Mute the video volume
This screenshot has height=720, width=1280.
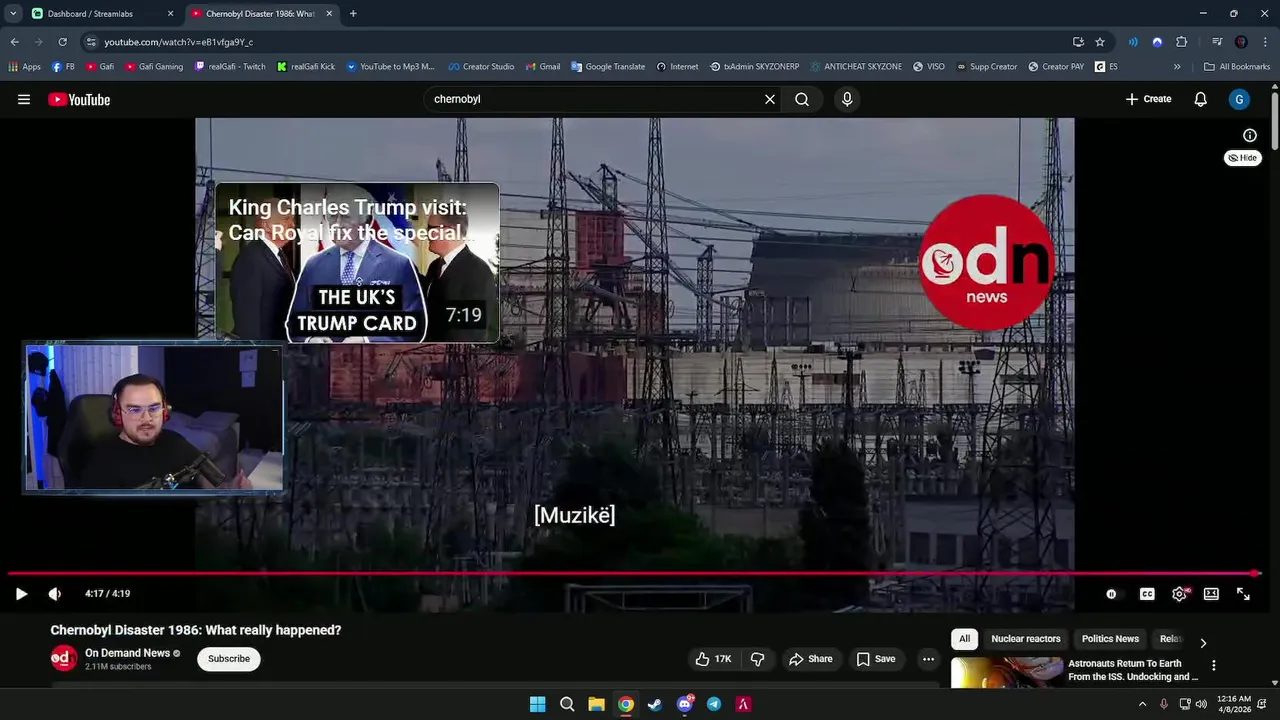pyautogui.click(x=55, y=594)
